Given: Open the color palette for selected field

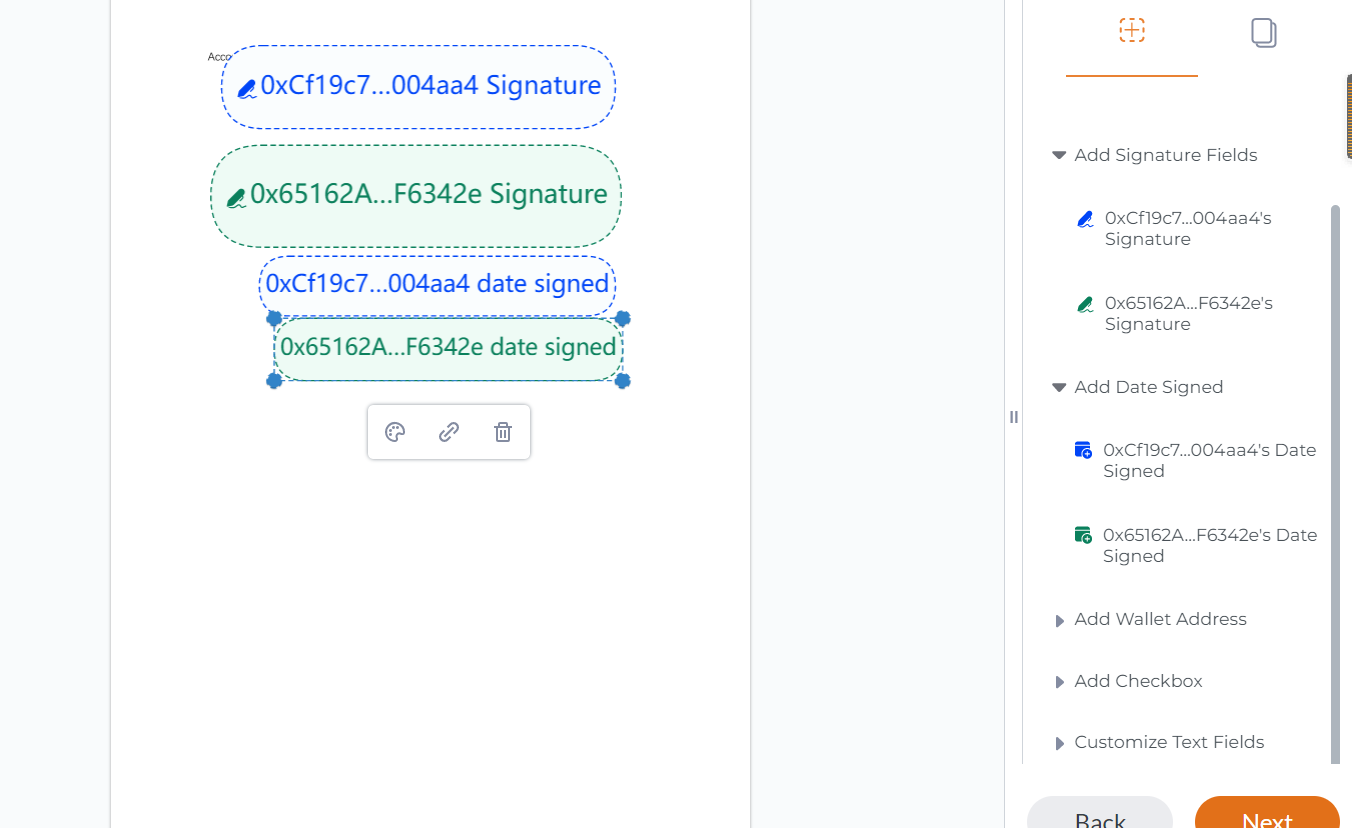Looking at the screenshot, I should (395, 432).
